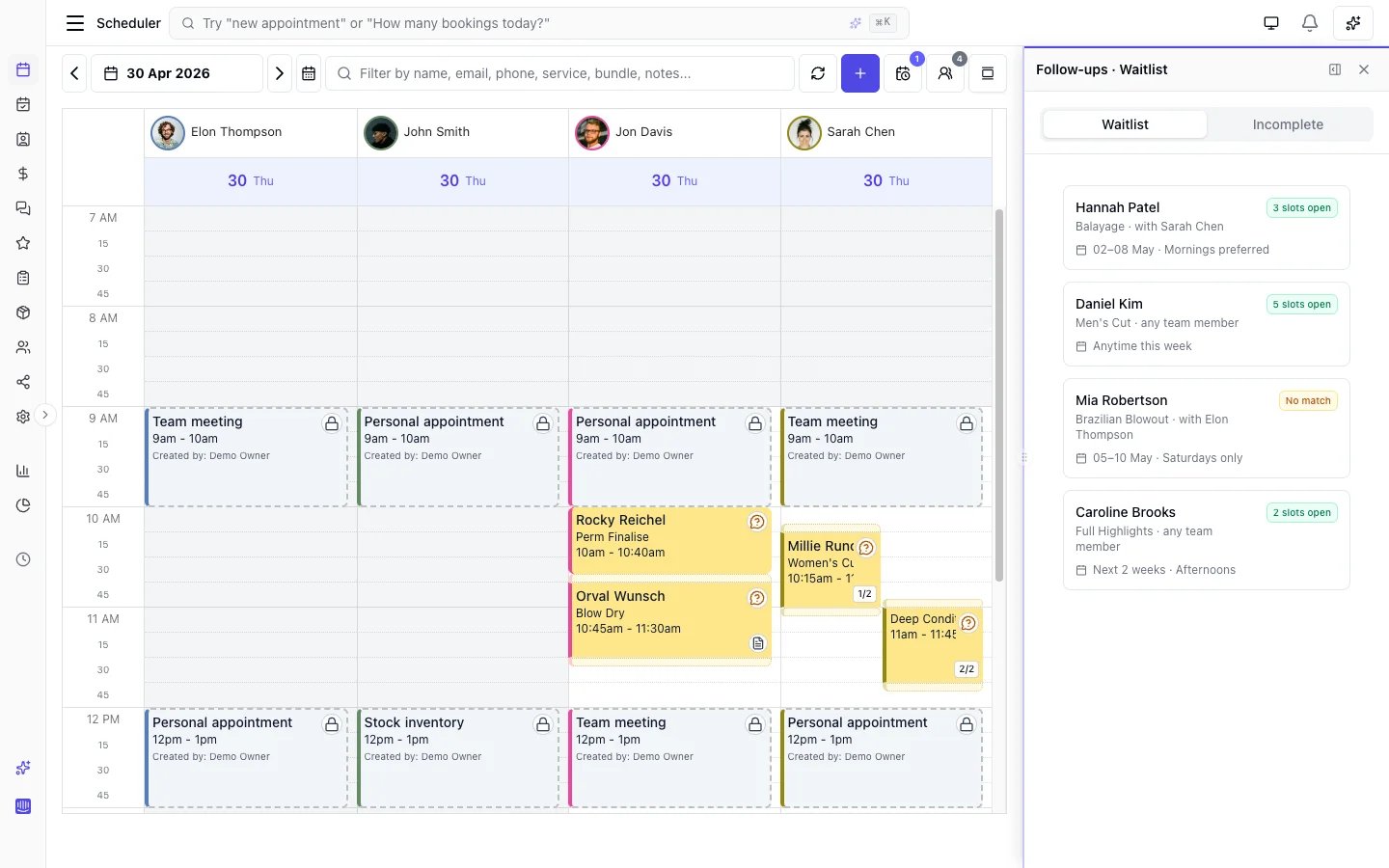Click Daniel Kim's 5 slots open badge

[1301, 304]
